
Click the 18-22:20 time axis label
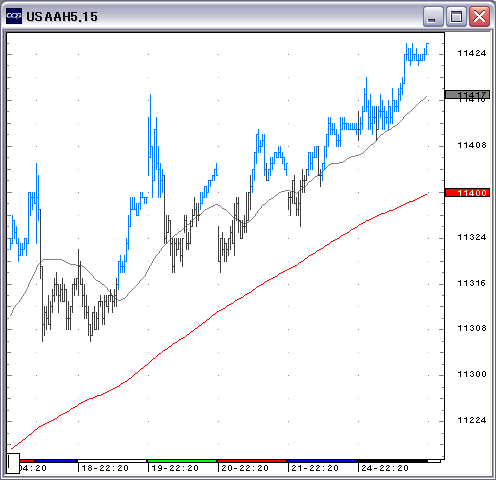[x=105, y=468]
